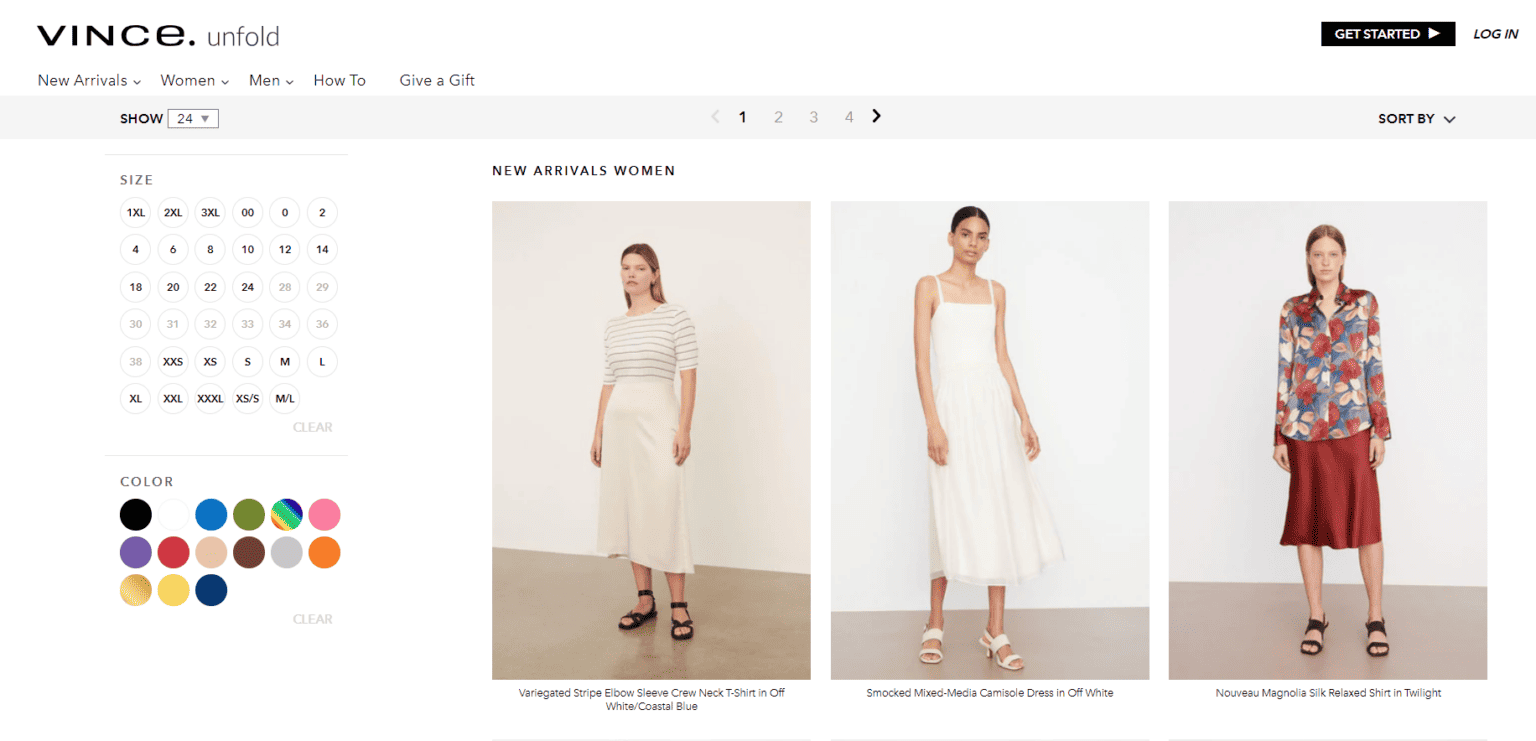This screenshot has height=741, width=1536.
Task: Click the VINCE unfold logo
Action: pos(156,34)
